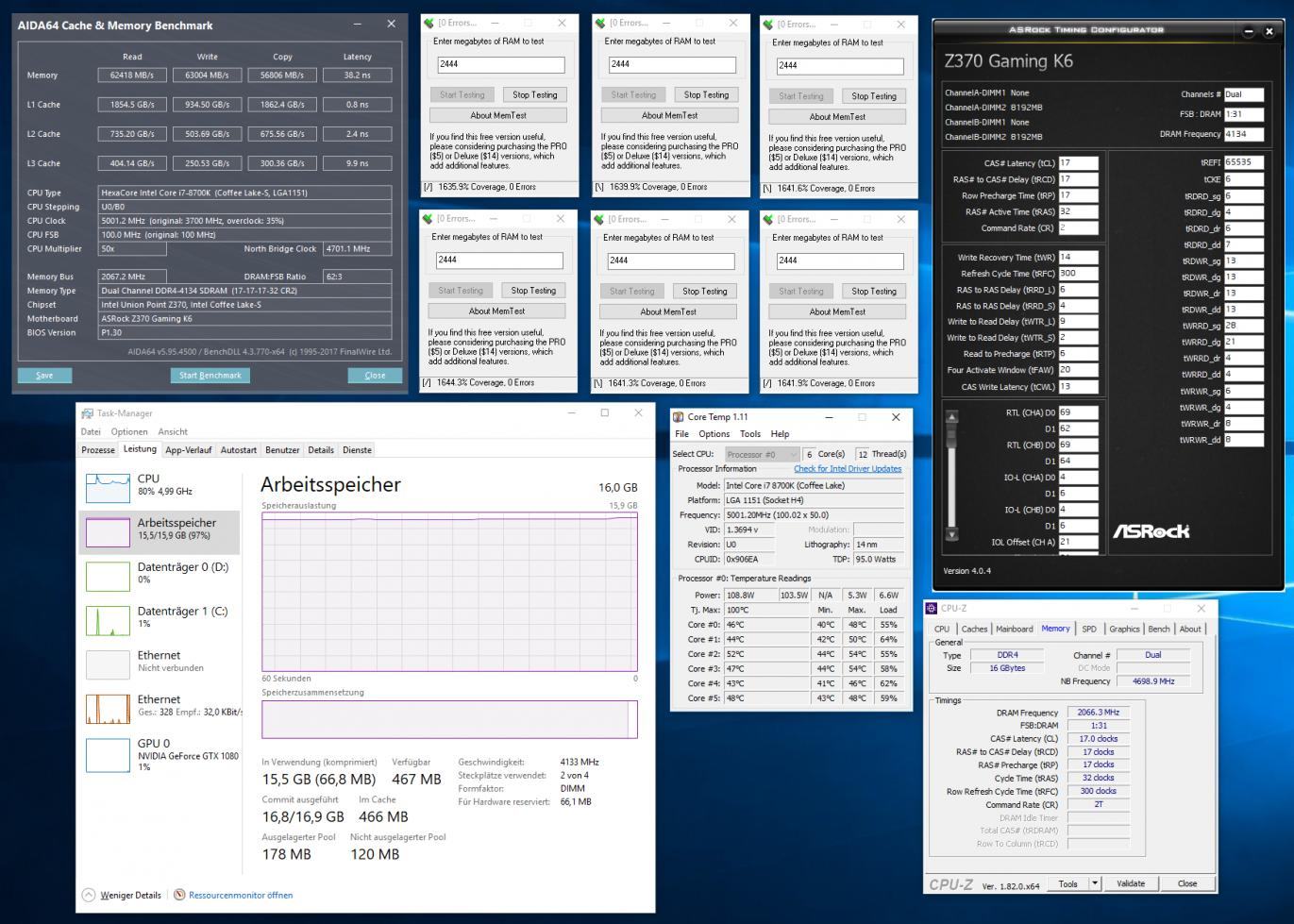This screenshot has height=924, width=1294.
Task: Minimize the ASRock Timing Configurator window
Action: coord(1249,31)
